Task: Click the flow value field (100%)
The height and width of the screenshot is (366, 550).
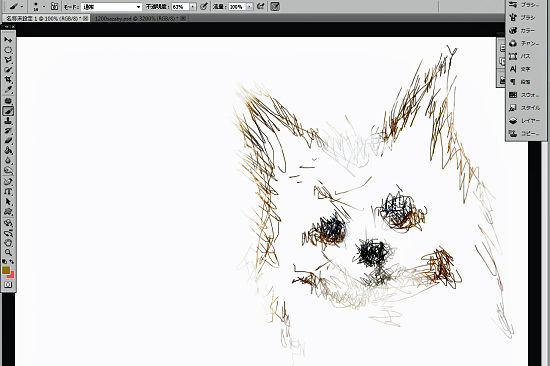Action: [x=237, y=7]
